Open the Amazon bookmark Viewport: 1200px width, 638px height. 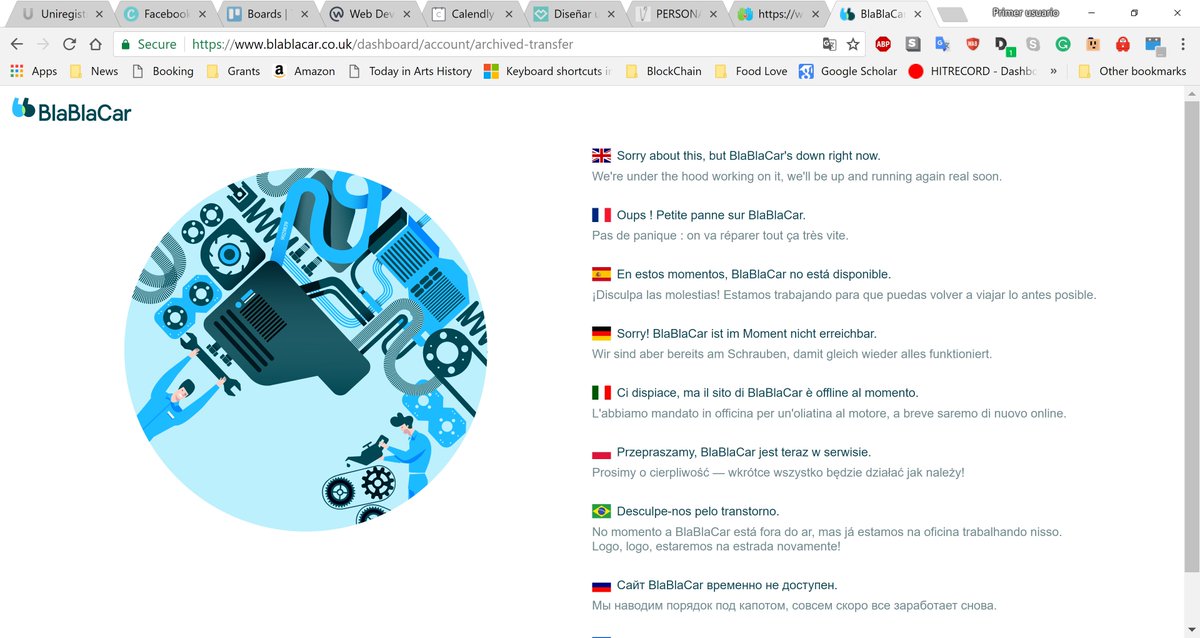[x=303, y=71]
